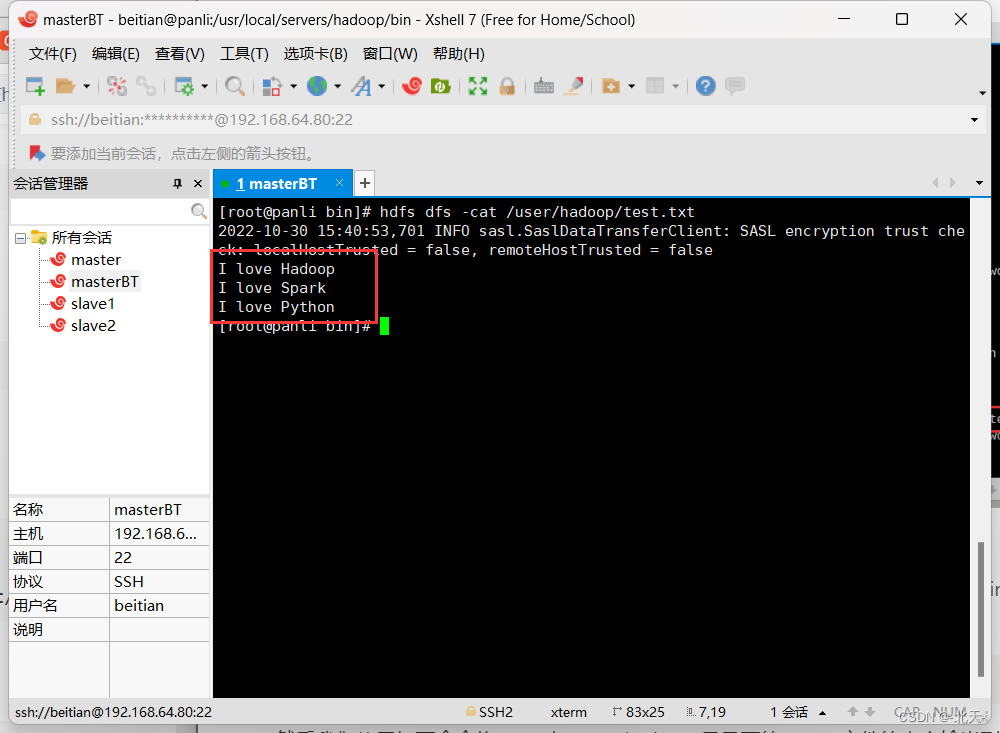Click the Print/transfer toolbar icon
This screenshot has width=1000, height=733.
point(272,85)
